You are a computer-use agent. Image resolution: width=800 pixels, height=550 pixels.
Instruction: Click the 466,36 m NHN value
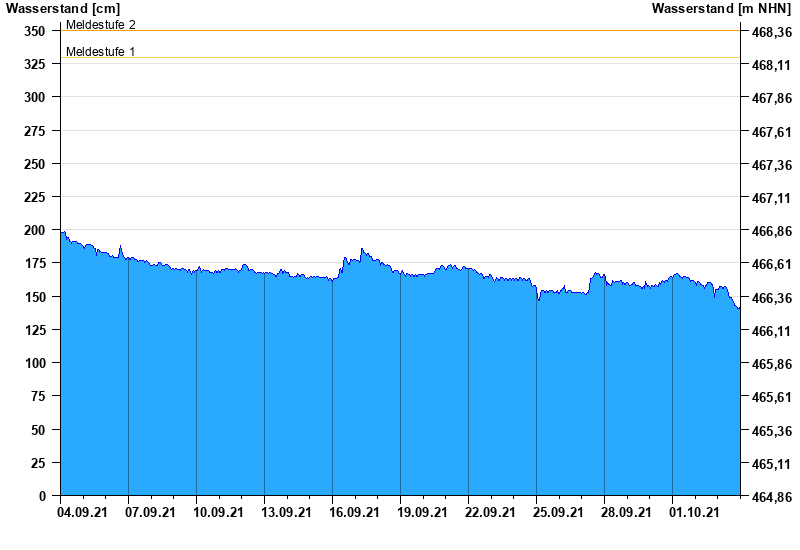[772, 298]
